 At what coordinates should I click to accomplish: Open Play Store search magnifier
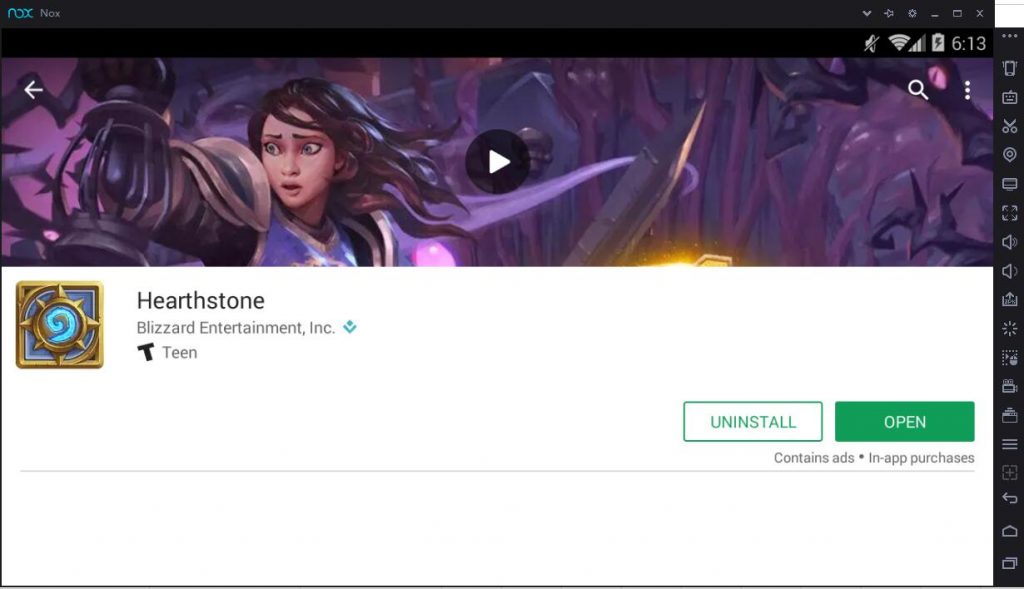[x=918, y=89]
